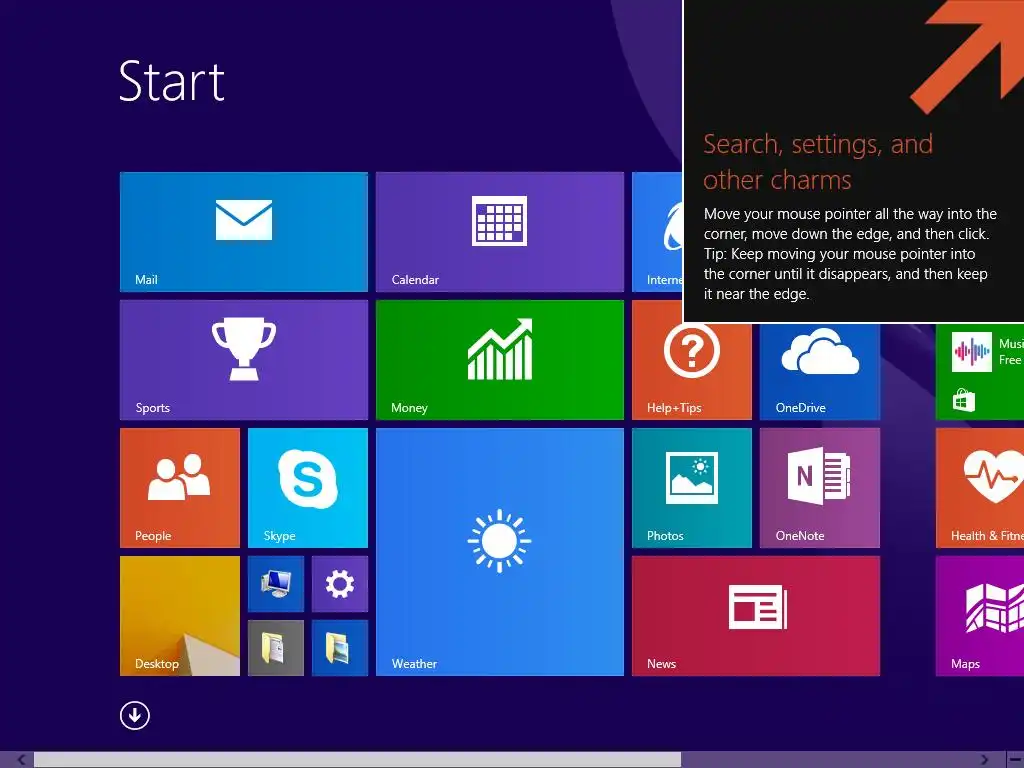The width and height of the screenshot is (1024, 768).
Task: Open the Help+Tips tile
Action: click(x=692, y=371)
